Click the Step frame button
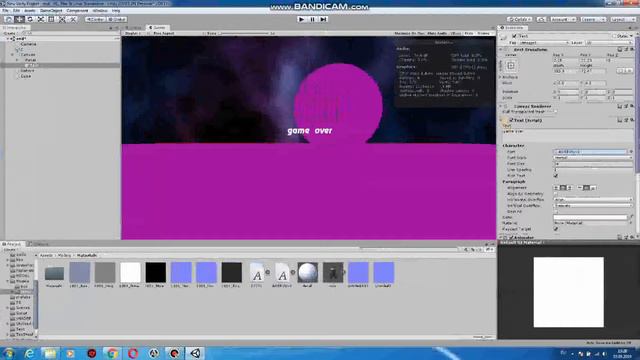Screen dimensions: 640x360 323,19
